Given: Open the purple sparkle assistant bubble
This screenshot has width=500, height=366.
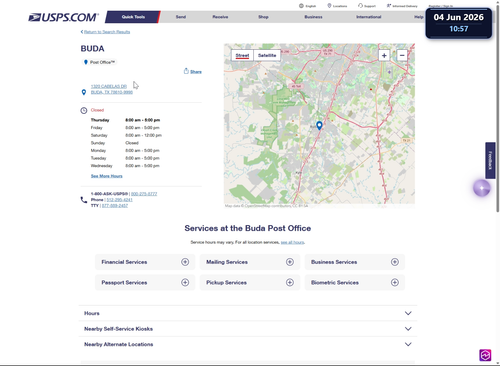Looking at the screenshot, I should tap(482, 188).
